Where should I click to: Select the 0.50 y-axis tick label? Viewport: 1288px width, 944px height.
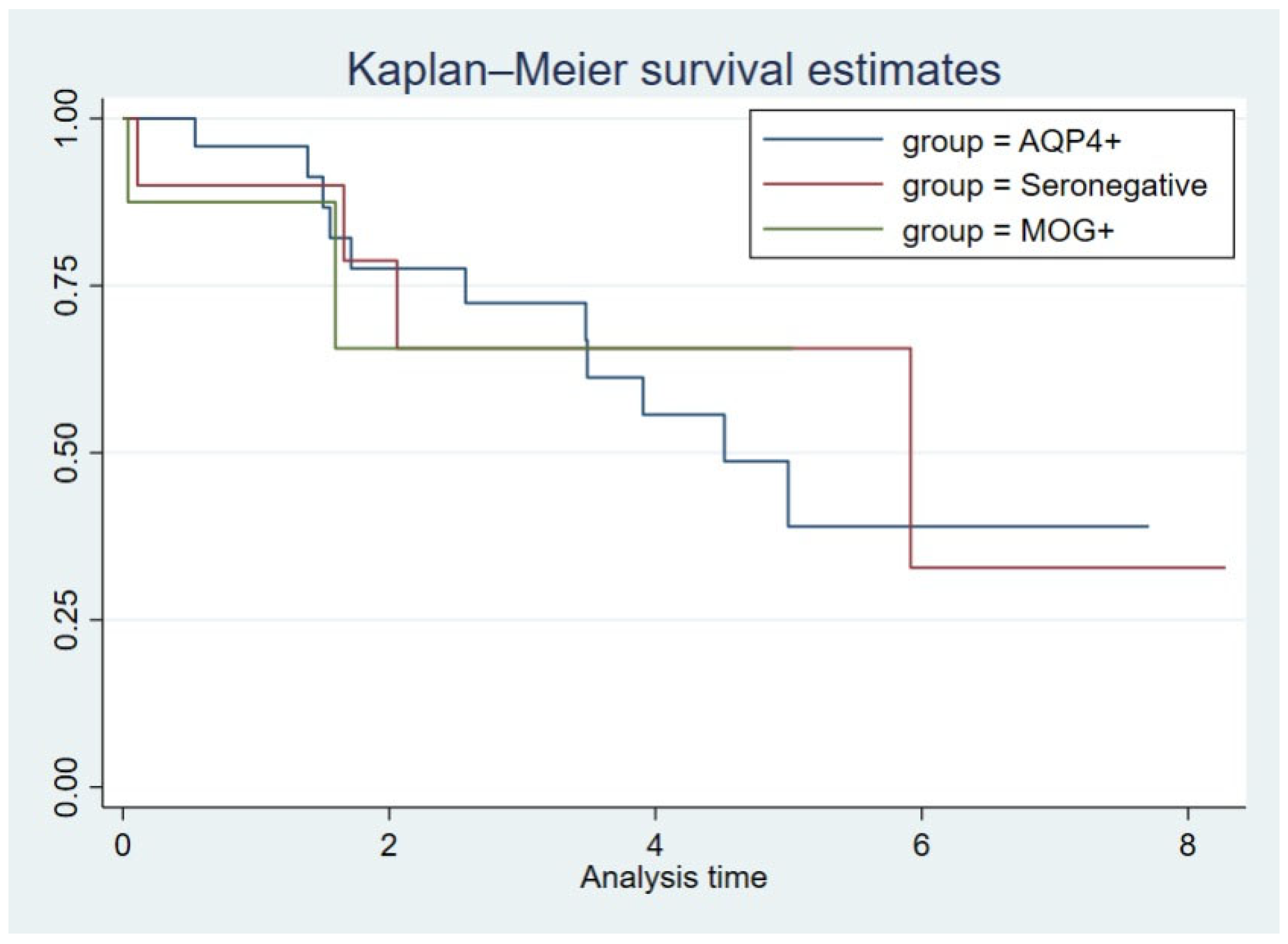[x=66, y=453]
